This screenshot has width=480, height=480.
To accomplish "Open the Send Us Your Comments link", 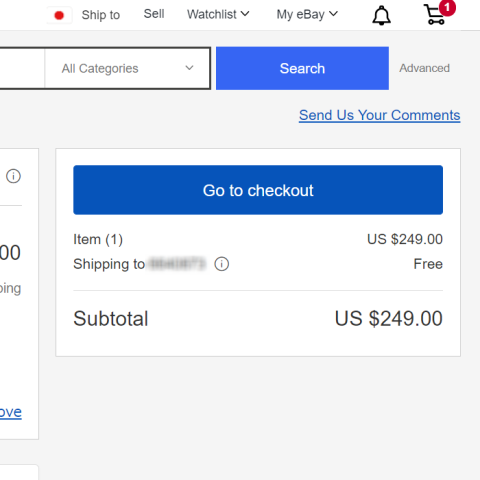I will pyautogui.click(x=380, y=115).
